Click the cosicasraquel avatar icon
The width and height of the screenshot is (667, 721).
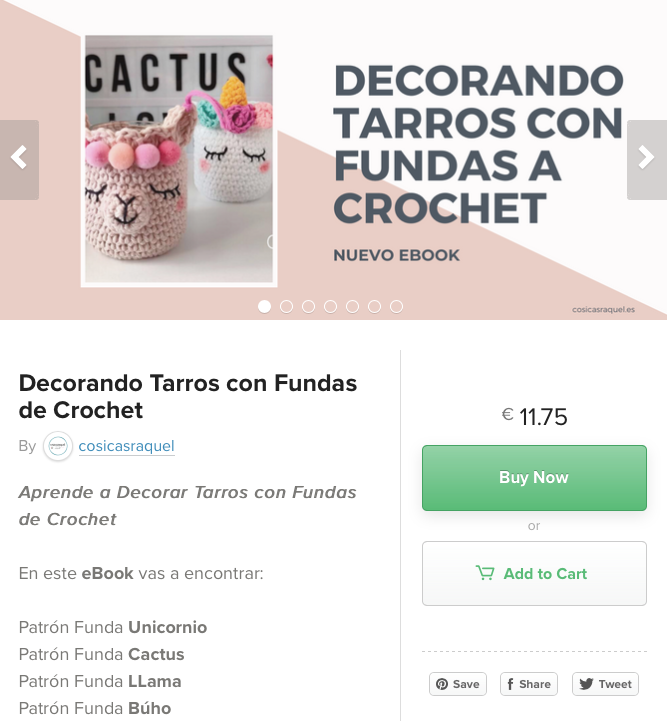coord(58,446)
